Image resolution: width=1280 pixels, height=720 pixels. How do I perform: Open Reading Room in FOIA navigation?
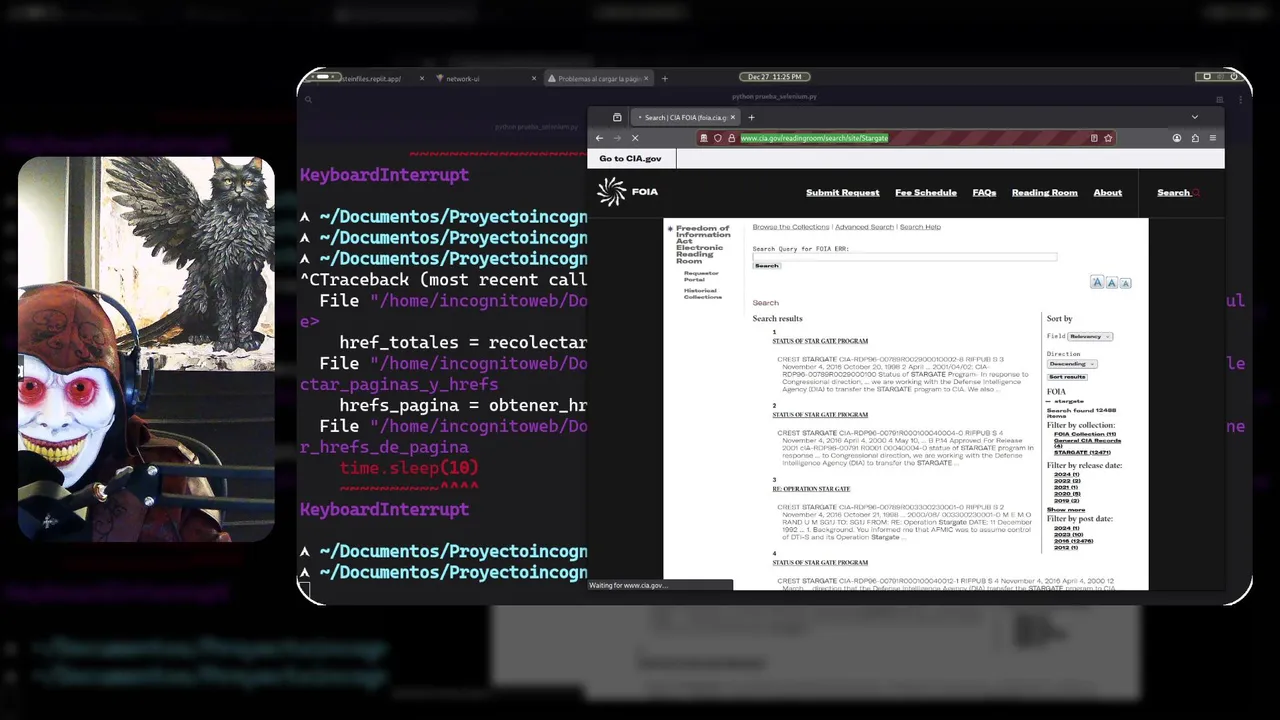[1044, 193]
